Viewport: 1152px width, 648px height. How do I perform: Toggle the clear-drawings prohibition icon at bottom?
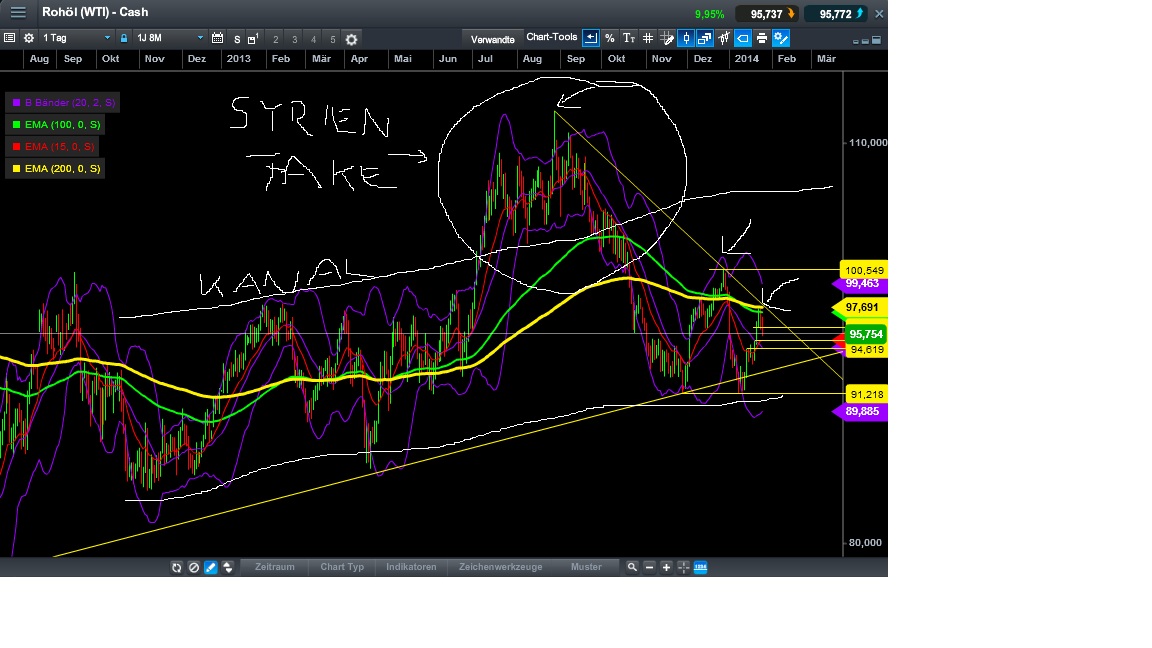pyautogui.click(x=194, y=567)
